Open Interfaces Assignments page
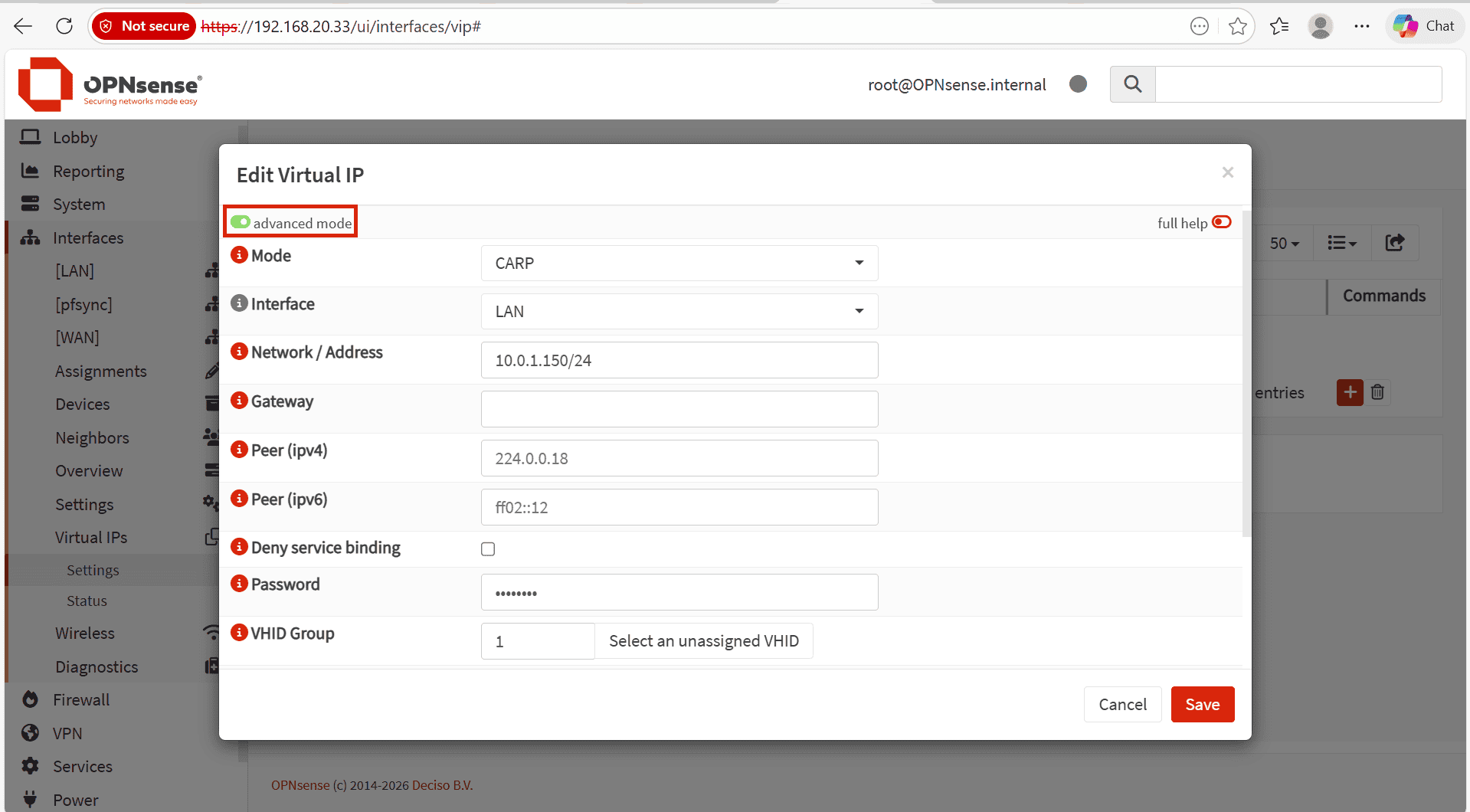Viewport: 1470px width, 812px height. coord(101,371)
